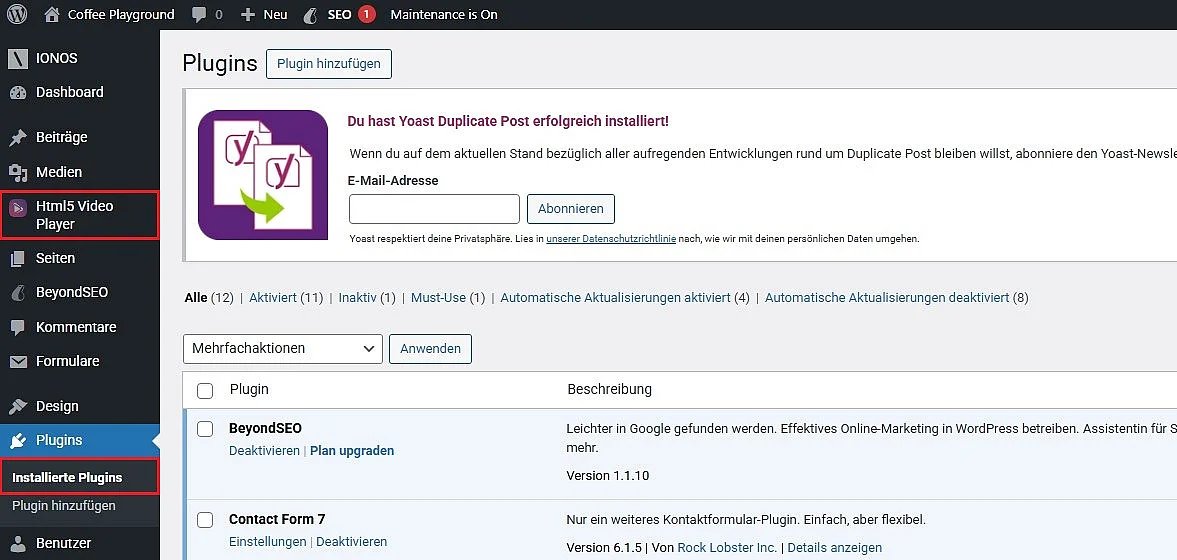Open Medien menu label
Viewport: 1177px width, 560px height.
pyautogui.click(x=59, y=172)
